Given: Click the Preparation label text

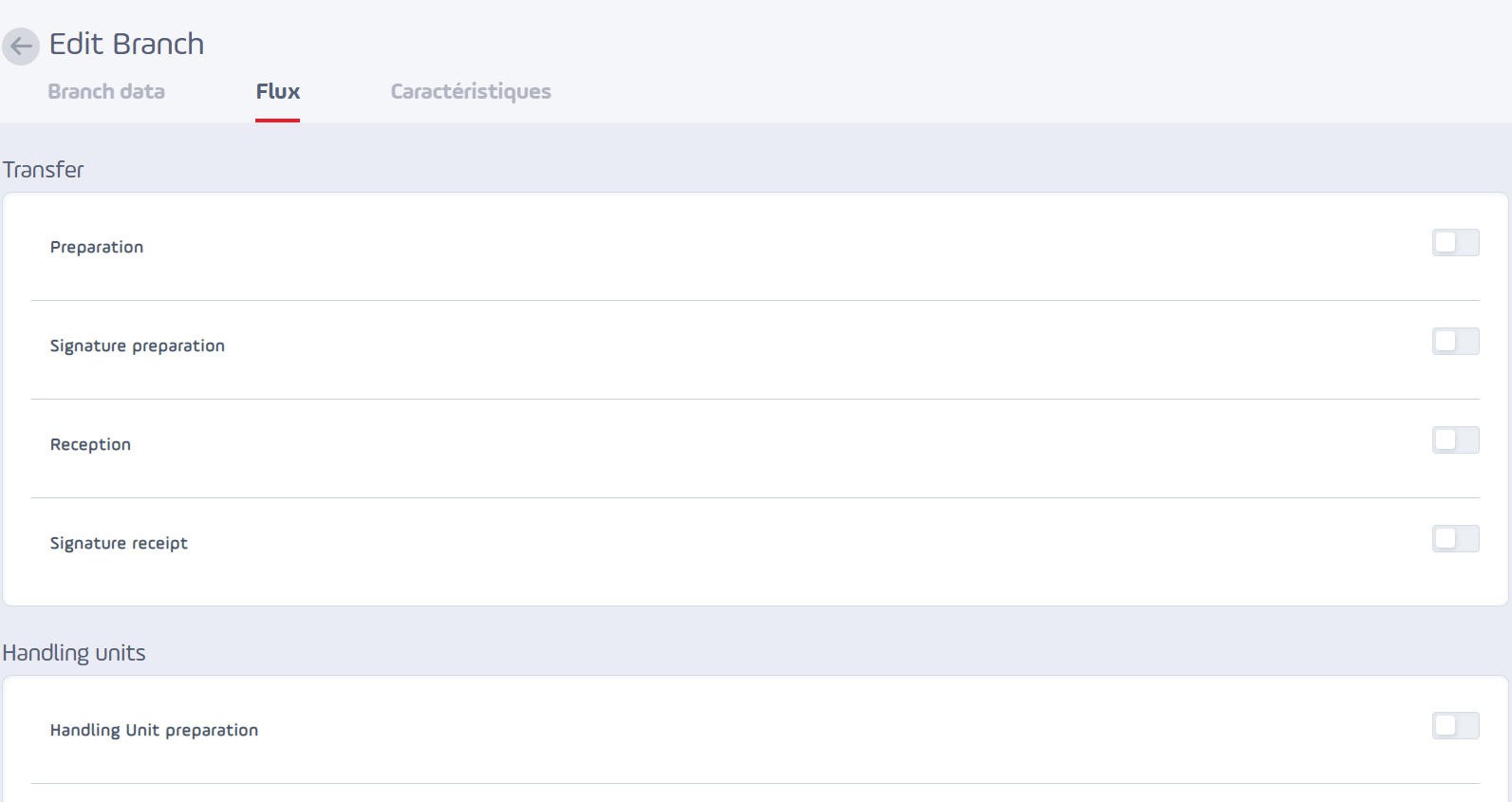Looking at the screenshot, I should click(97, 247).
